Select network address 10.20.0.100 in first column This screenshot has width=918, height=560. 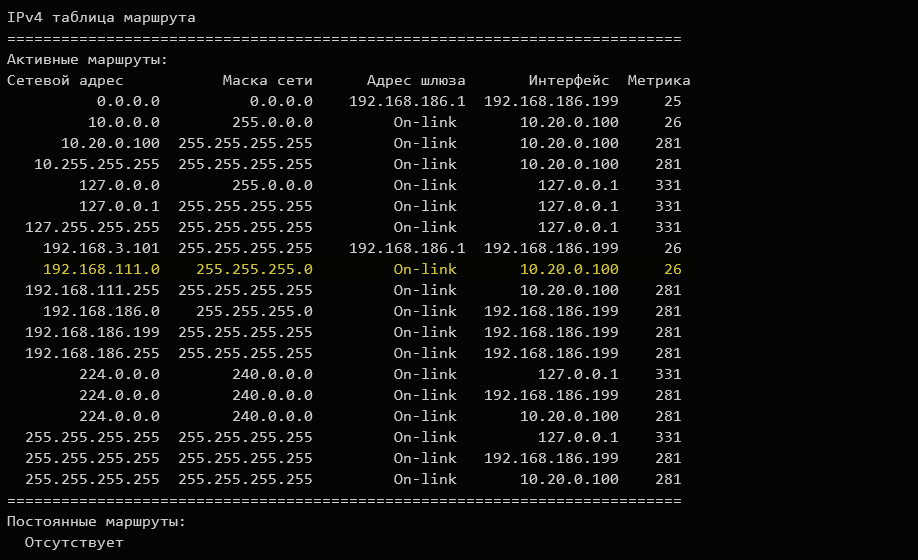tap(110, 143)
